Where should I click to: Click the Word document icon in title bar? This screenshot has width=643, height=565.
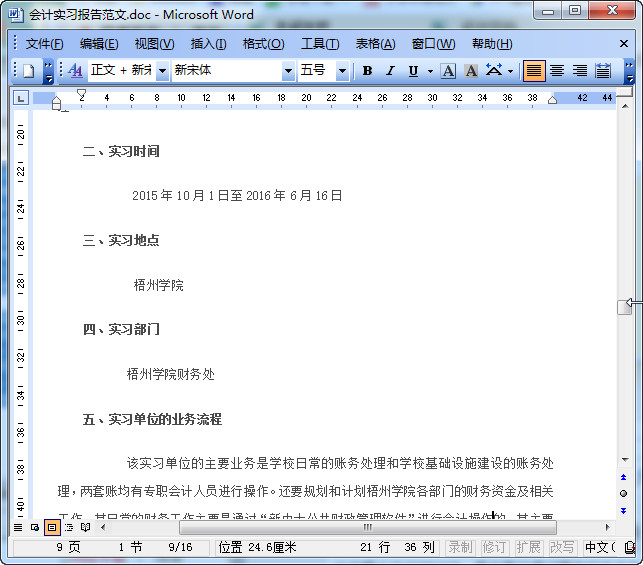pyautogui.click(x=16, y=15)
